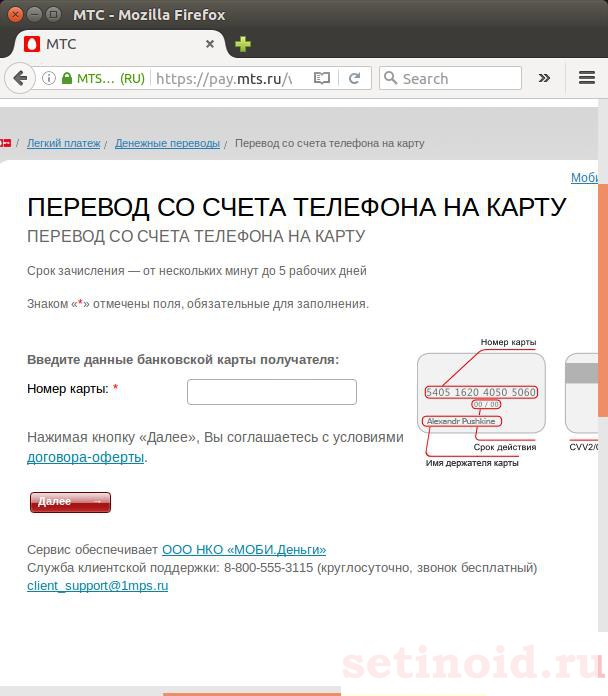
Task: Open the Легкий платеж breadcrumb link
Action: 63,143
